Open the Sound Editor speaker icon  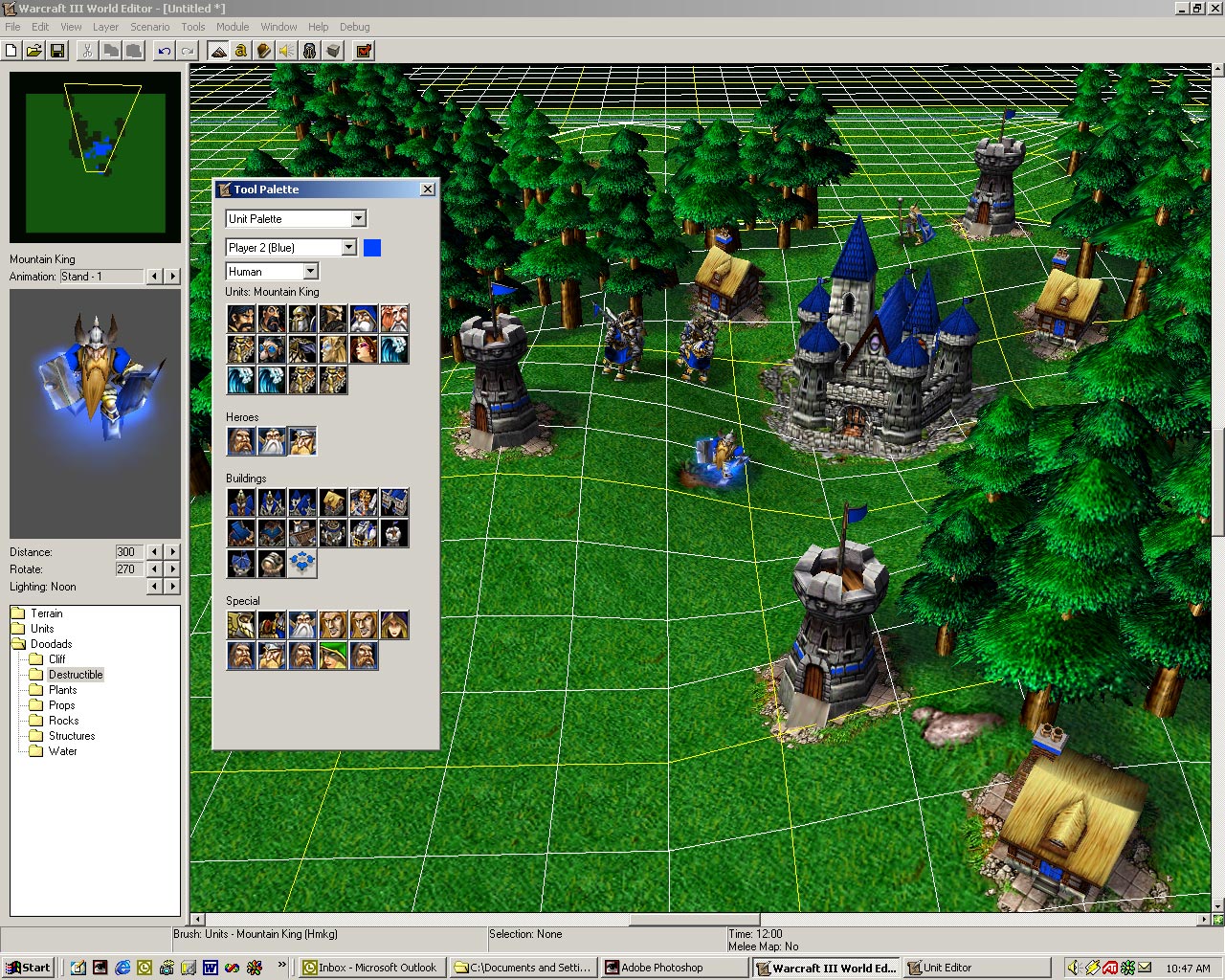287,51
